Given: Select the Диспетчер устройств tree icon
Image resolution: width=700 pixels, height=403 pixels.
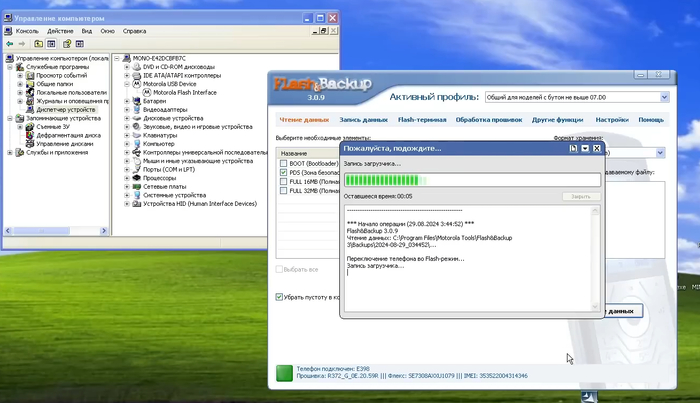Looking at the screenshot, I should (30, 110).
